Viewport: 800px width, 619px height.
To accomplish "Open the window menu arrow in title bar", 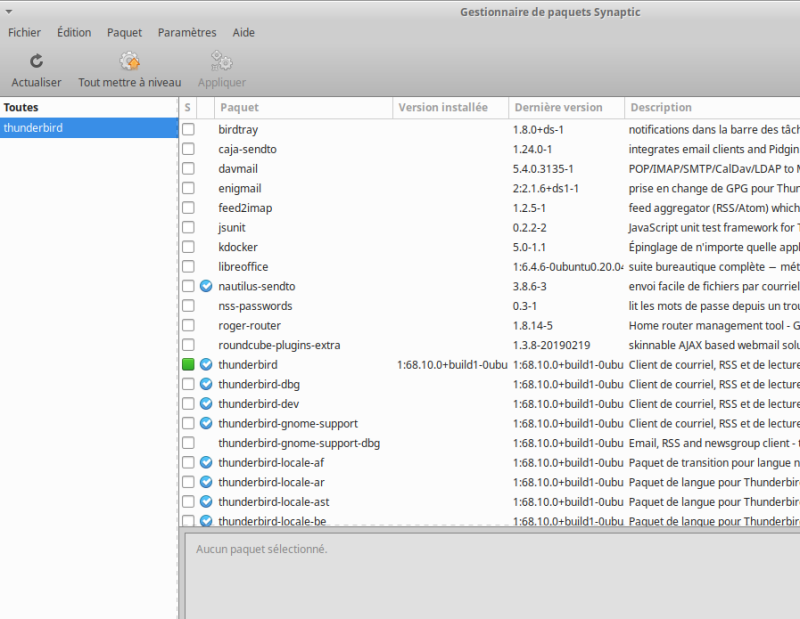I will 9,11.
